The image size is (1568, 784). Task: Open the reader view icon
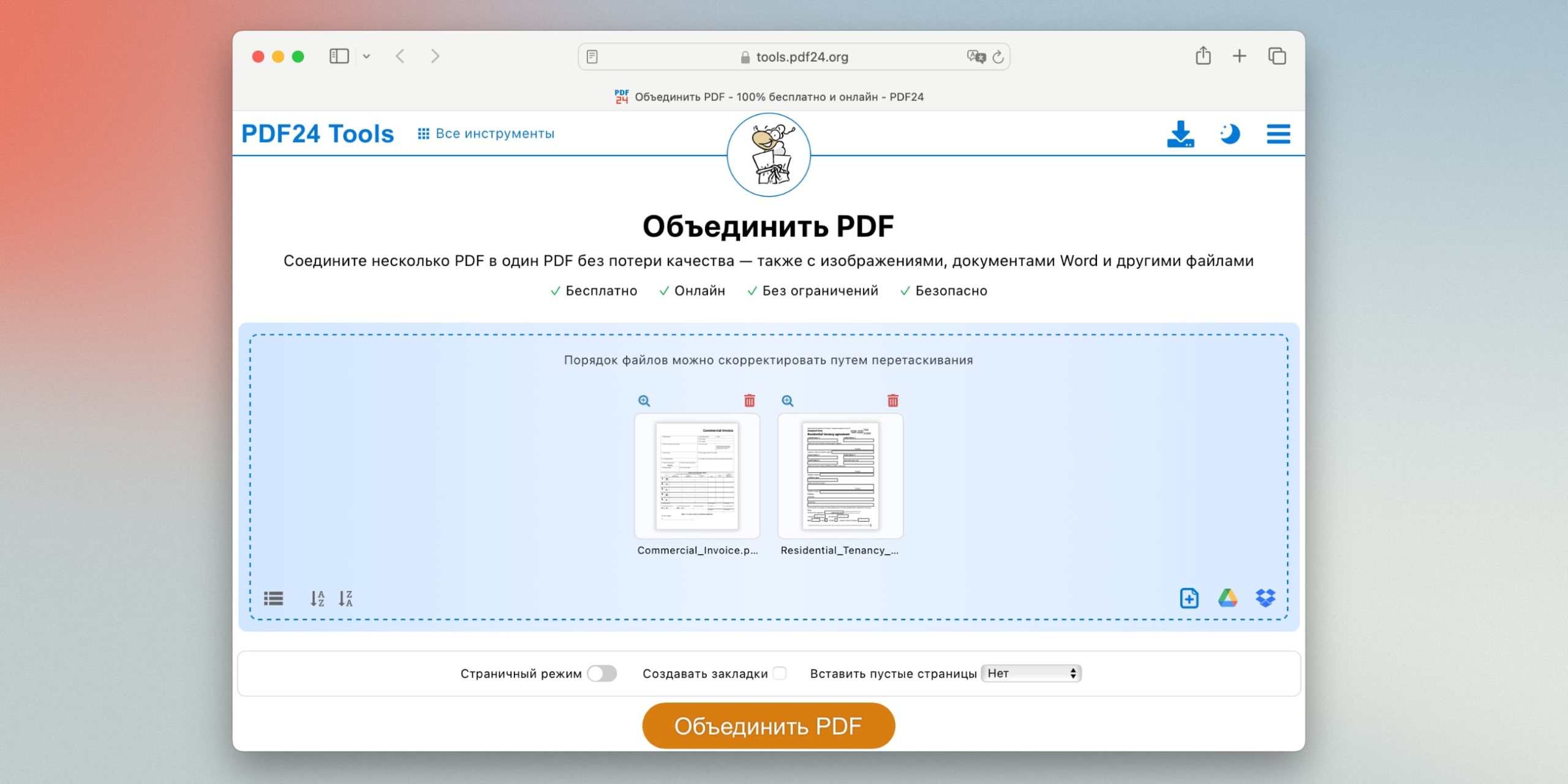(592, 57)
